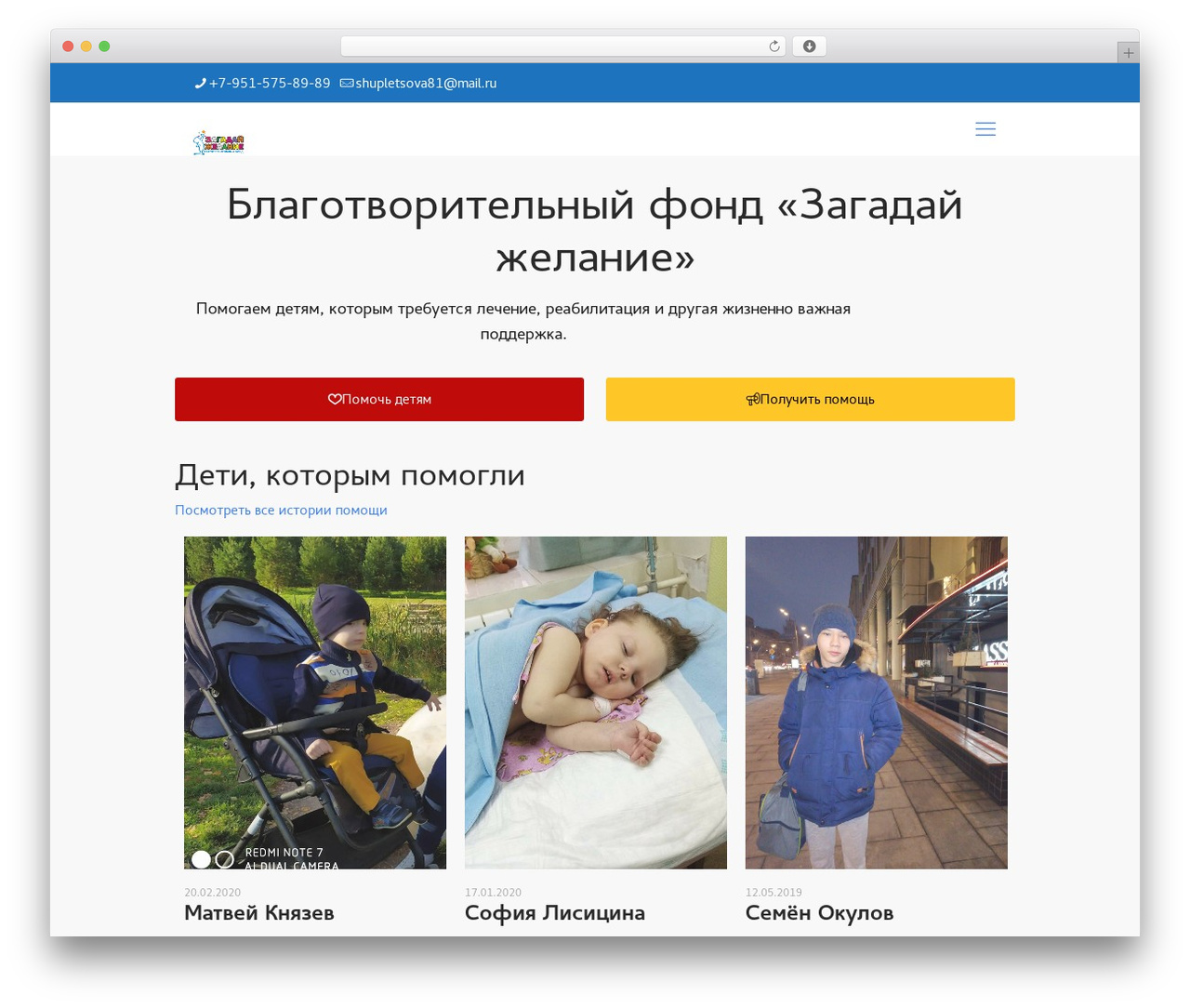This screenshot has height=1008, width=1190.
Task: Click date 17.01.2020 under second card
Action: (x=493, y=893)
